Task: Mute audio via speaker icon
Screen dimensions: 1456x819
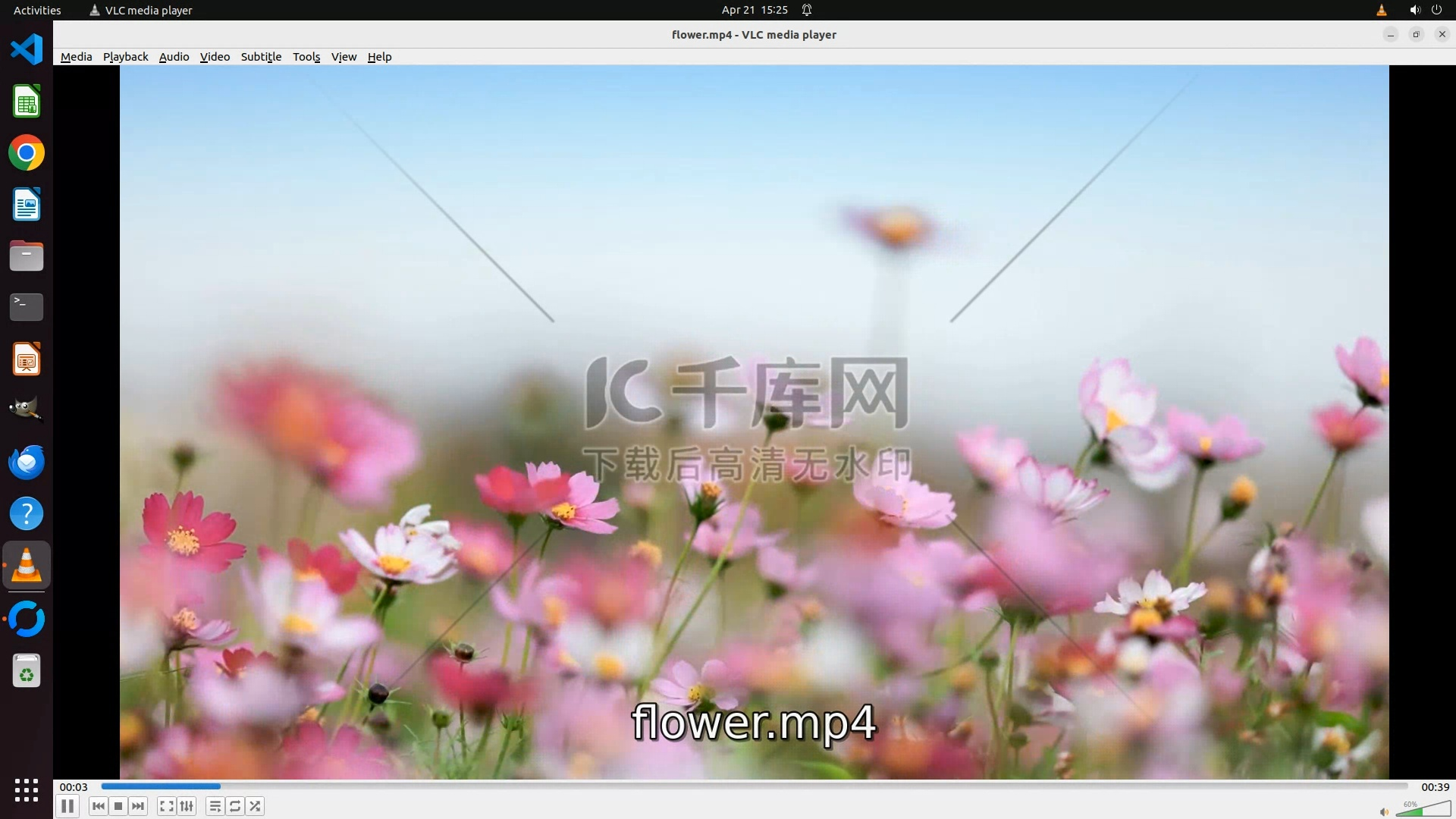Action: [x=1383, y=811]
